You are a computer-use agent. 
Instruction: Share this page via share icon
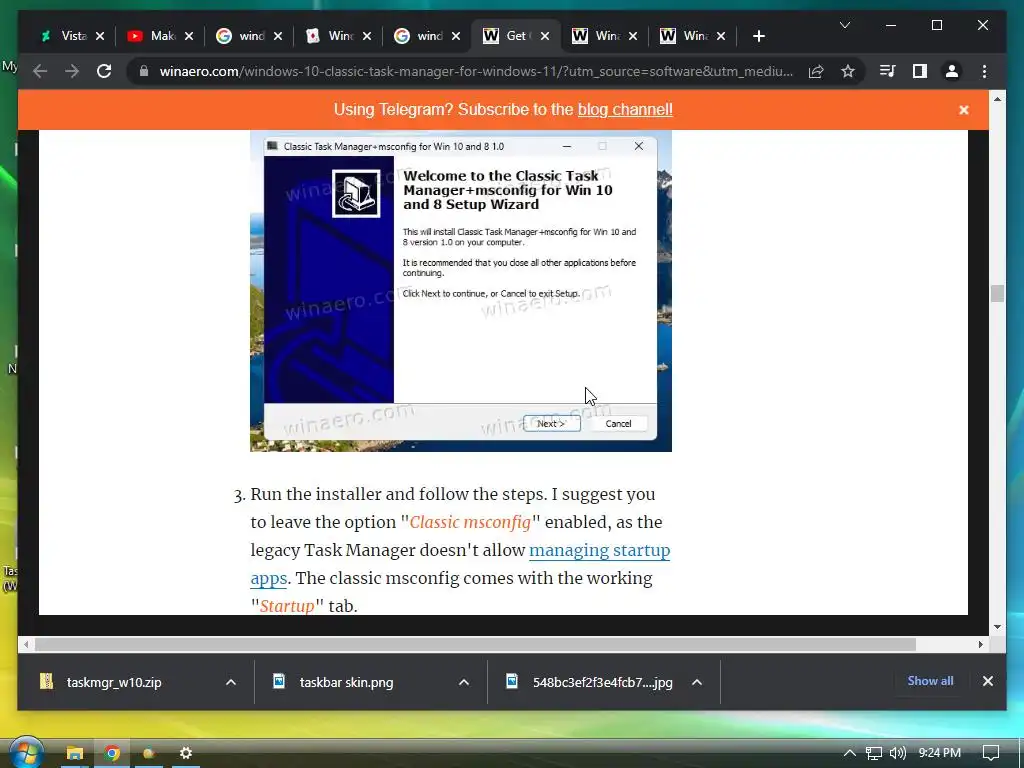click(x=816, y=71)
